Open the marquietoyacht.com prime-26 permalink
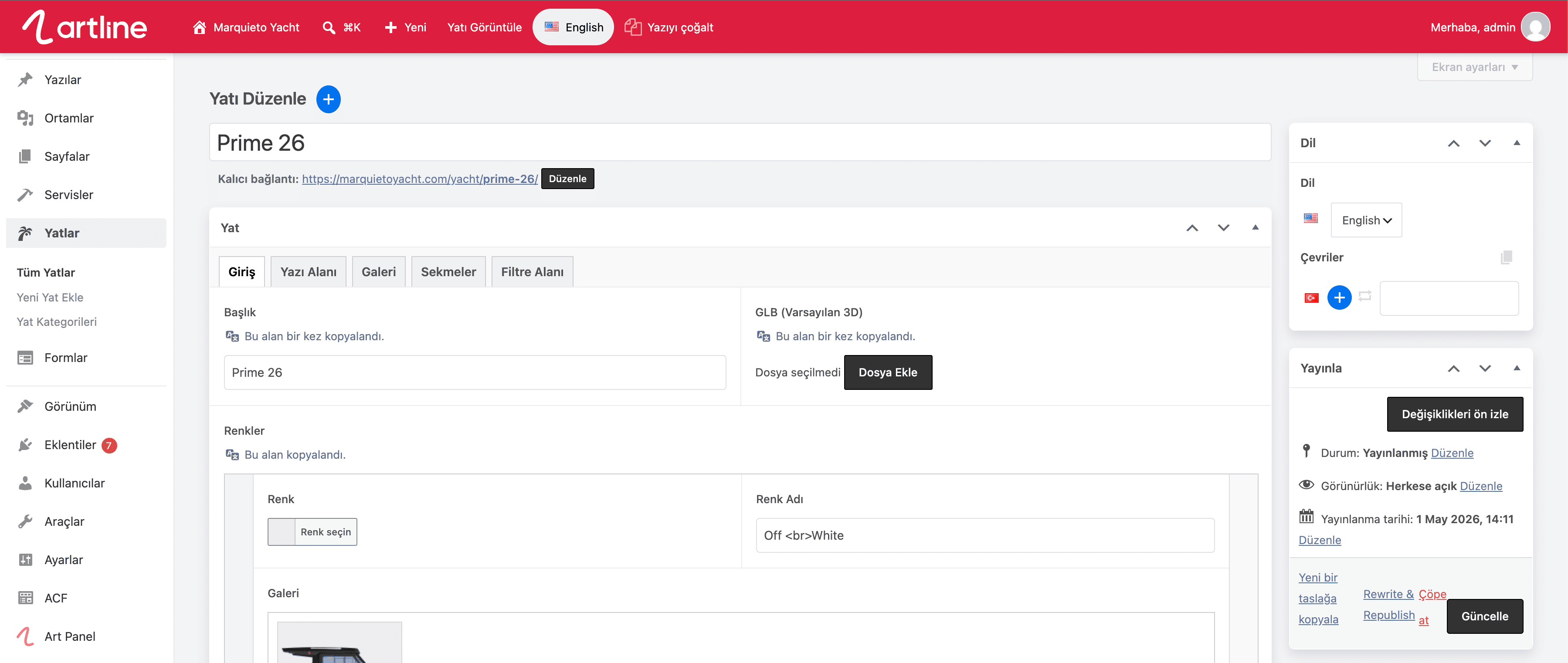The image size is (1568, 663). (x=420, y=179)
